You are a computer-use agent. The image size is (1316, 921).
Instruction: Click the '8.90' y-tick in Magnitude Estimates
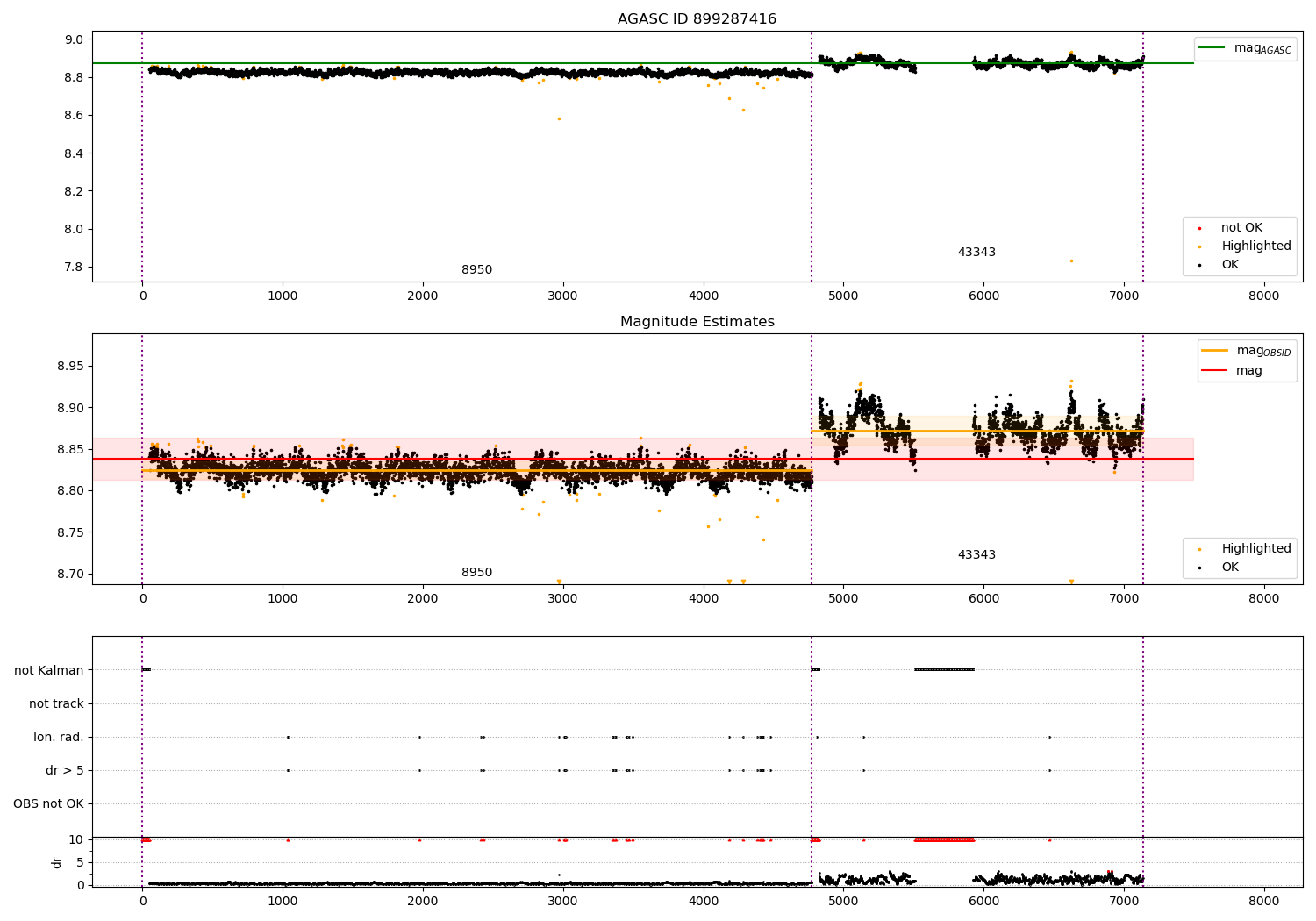pos(70,409)
